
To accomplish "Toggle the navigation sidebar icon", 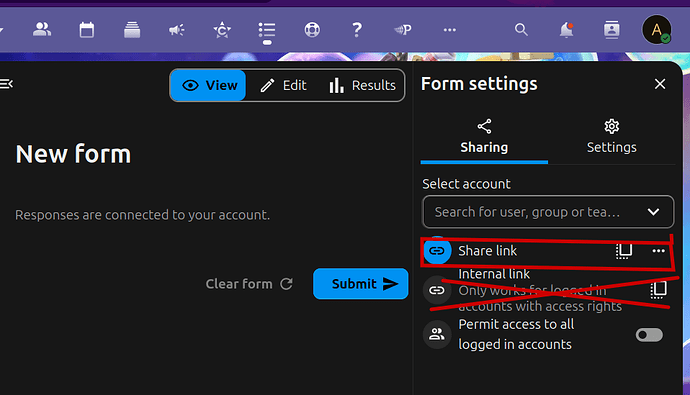I will (x=7, y=84).
